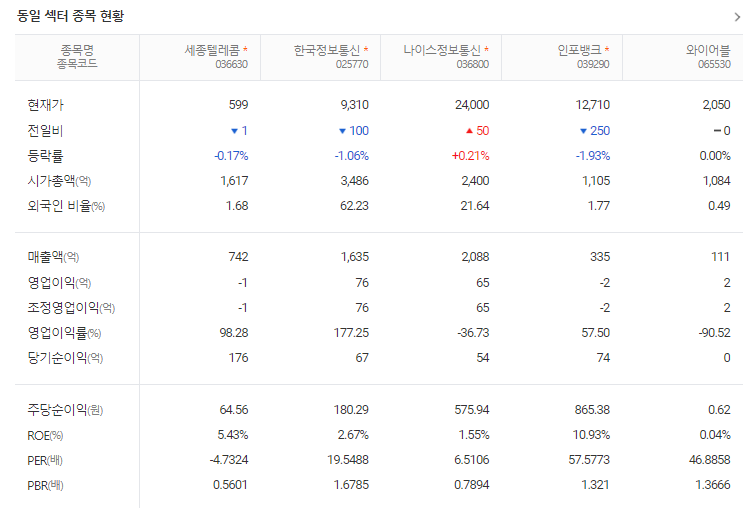The width and height of the screenshot is (746, 508).
Task: Click the change rate 0.00%
Action: tap(715, 156)
